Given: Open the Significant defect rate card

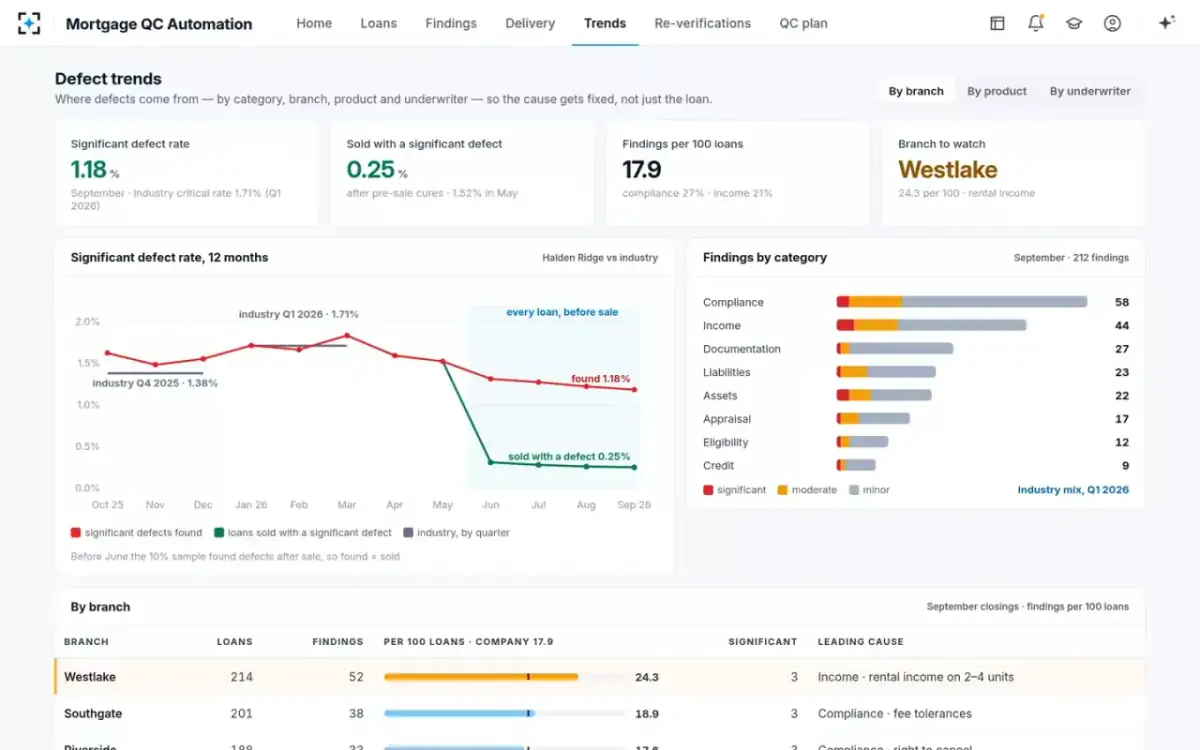Looking at the screenshot, I should (x=186, y=173).
